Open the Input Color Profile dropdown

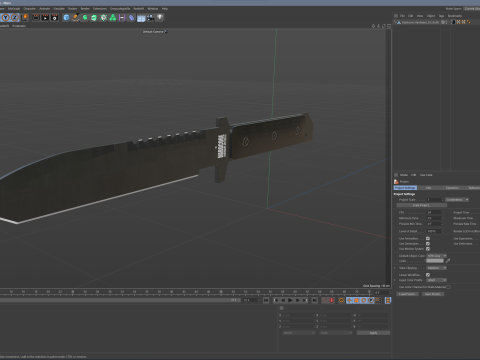click(437, 280)
